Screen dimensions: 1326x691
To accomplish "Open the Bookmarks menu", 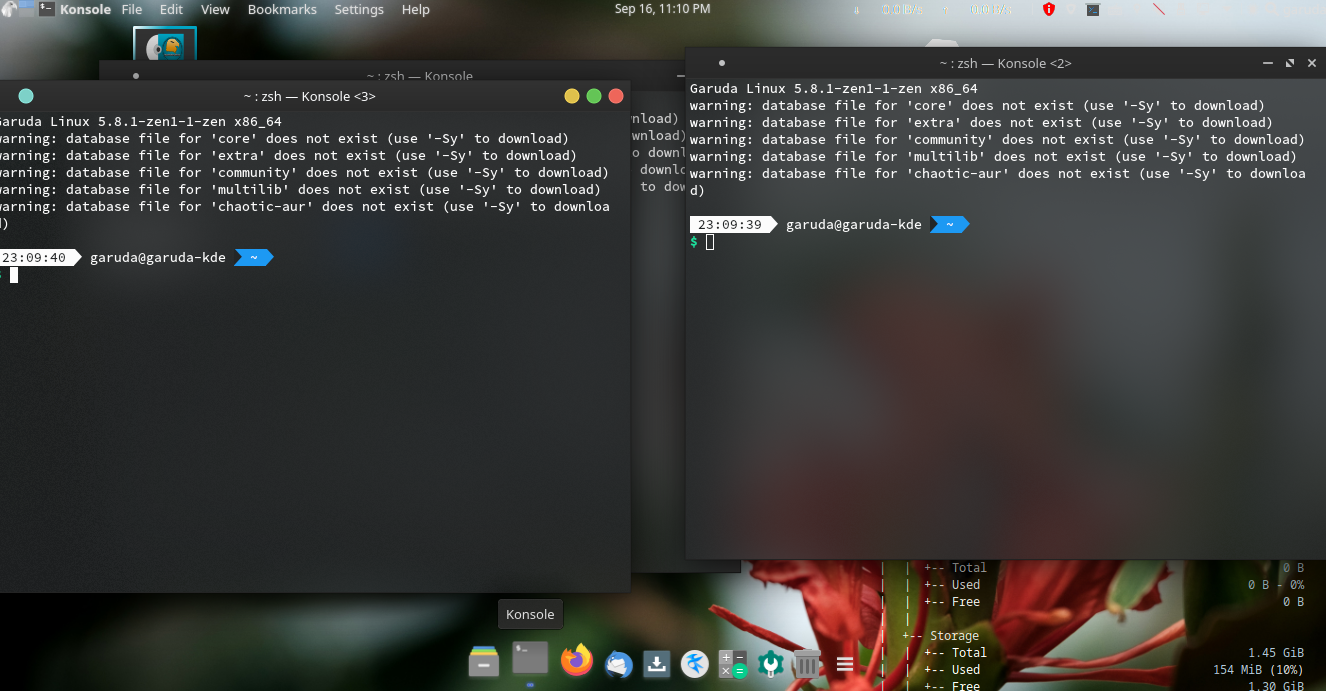I will [x=282, y=9].
